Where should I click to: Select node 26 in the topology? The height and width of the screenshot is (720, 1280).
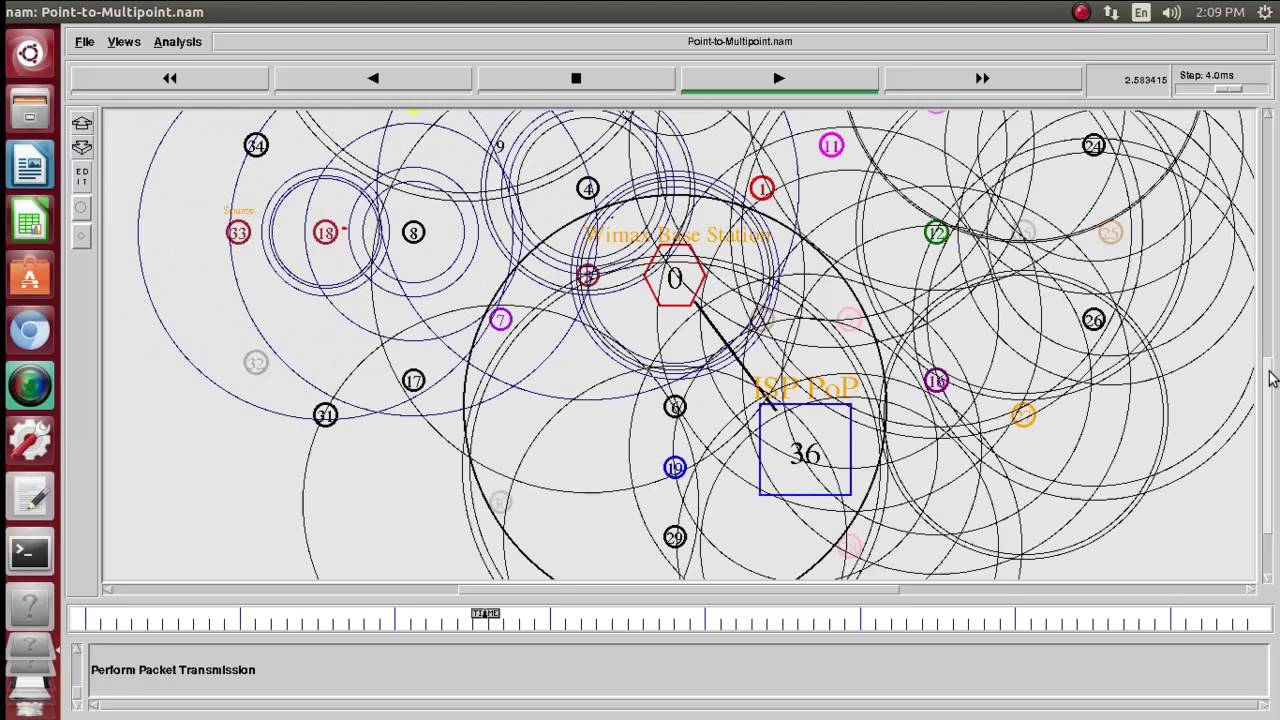click(1093, 320)
